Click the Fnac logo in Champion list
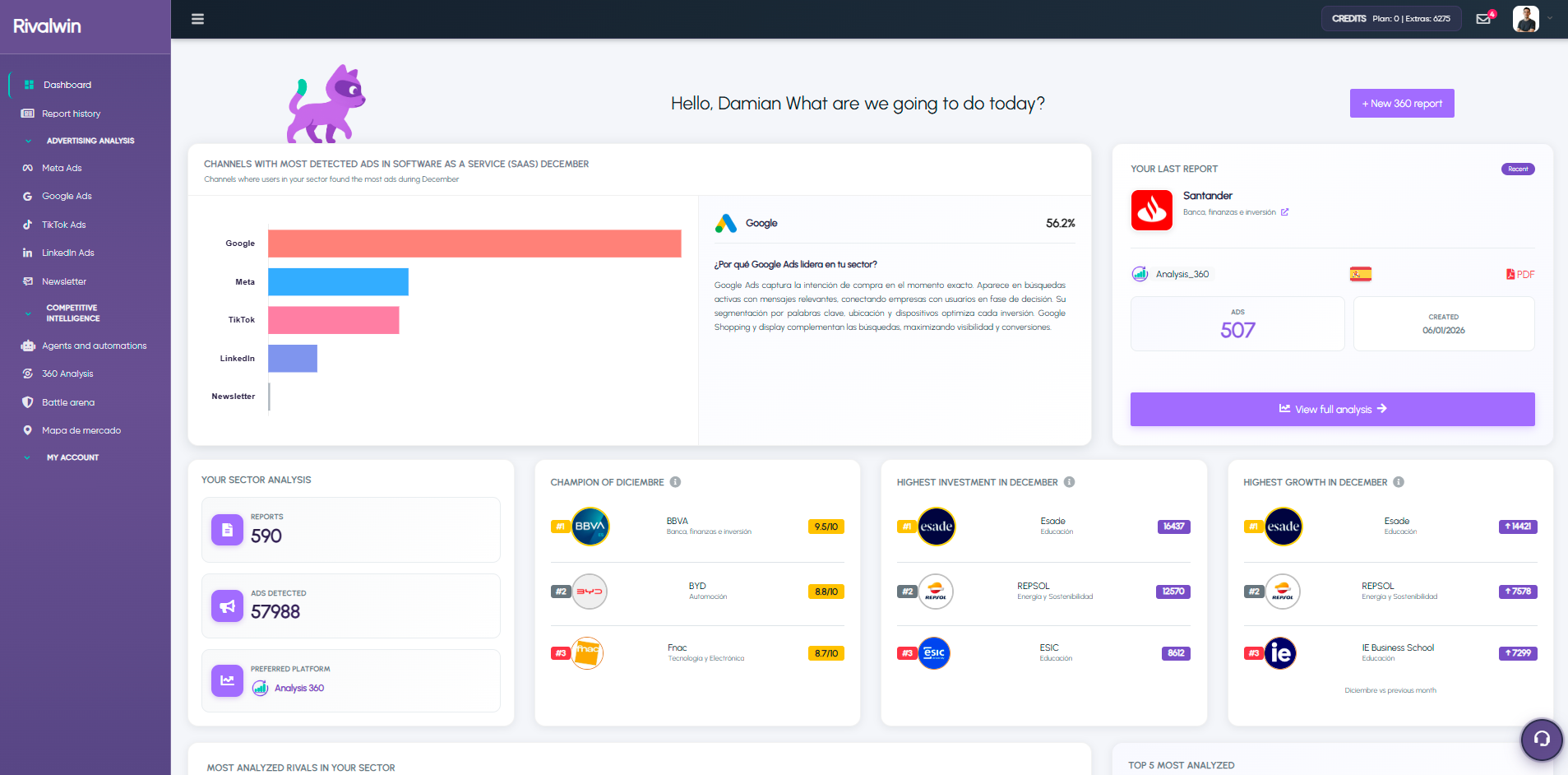1568x775 pixels. coord(587,653)
